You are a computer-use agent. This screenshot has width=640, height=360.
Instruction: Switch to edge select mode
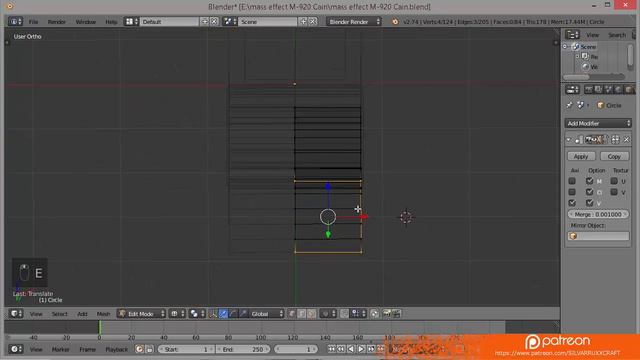click(302, 313)
